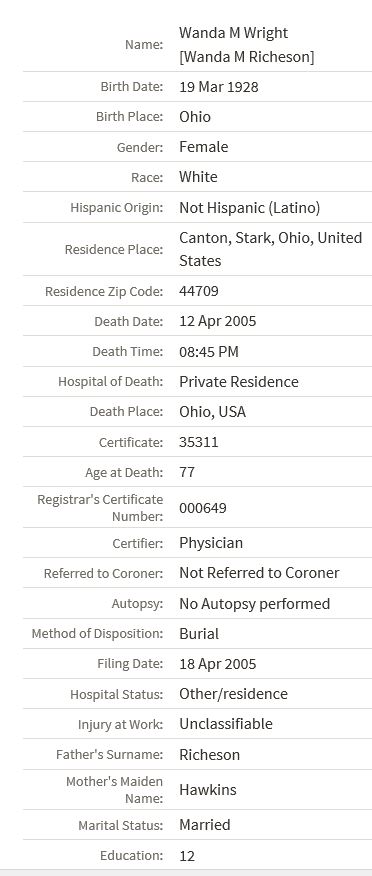Click the Birth Place value Ohio
This screenshot has height=876, width=372.
[x=195, y=117]
